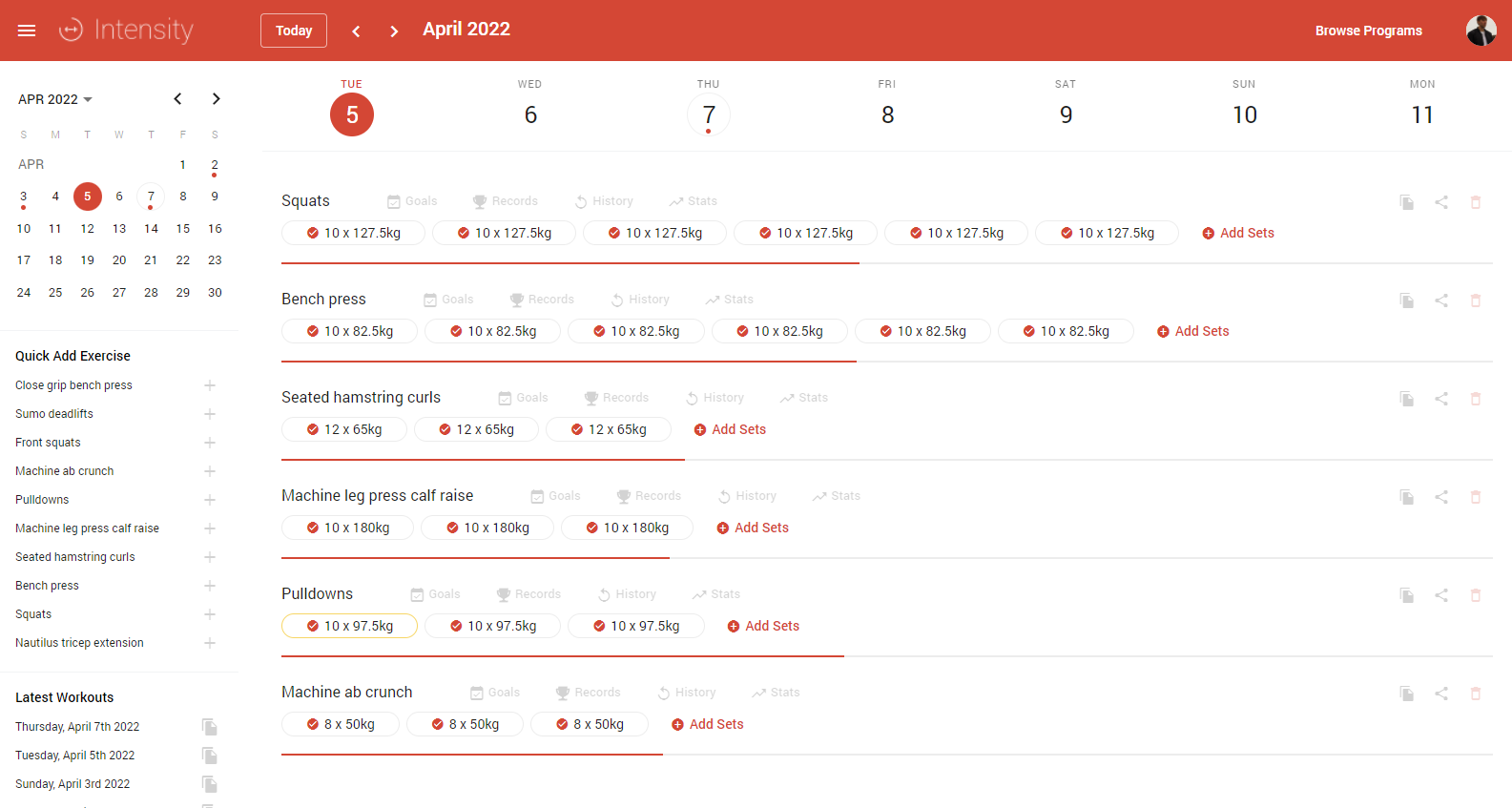Viewport: 1512px width, 808px height.
Task: Open the History tab for Squats
Action: click(x=604, y=201)
